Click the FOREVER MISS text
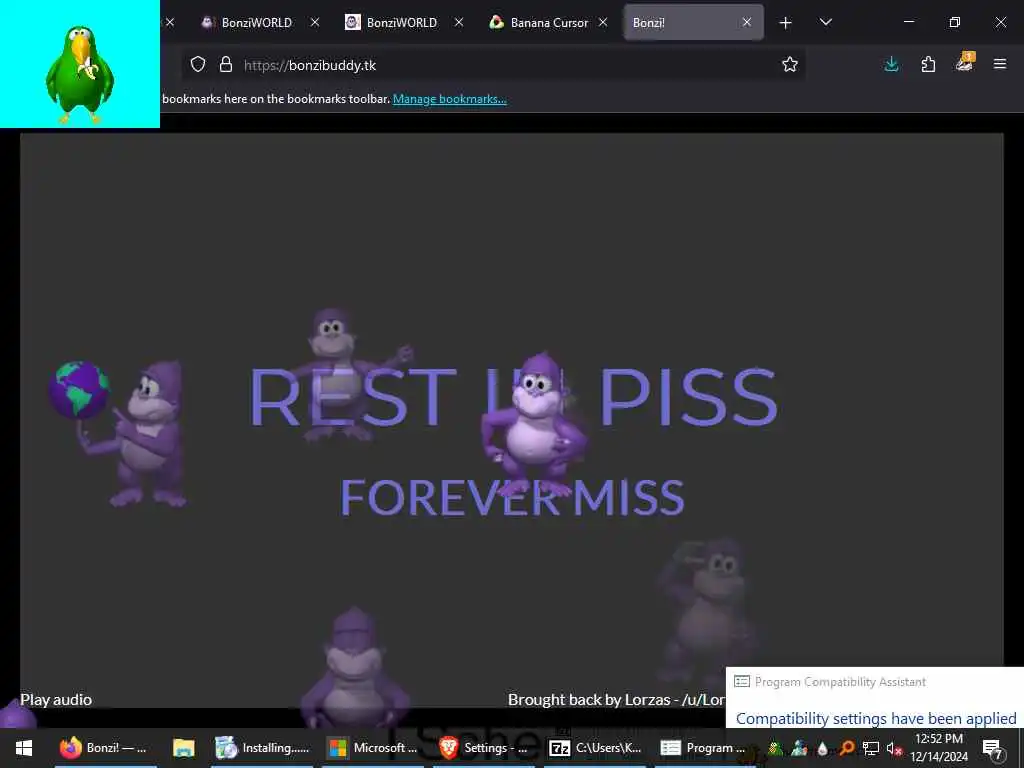 click(x=512, y=498)
